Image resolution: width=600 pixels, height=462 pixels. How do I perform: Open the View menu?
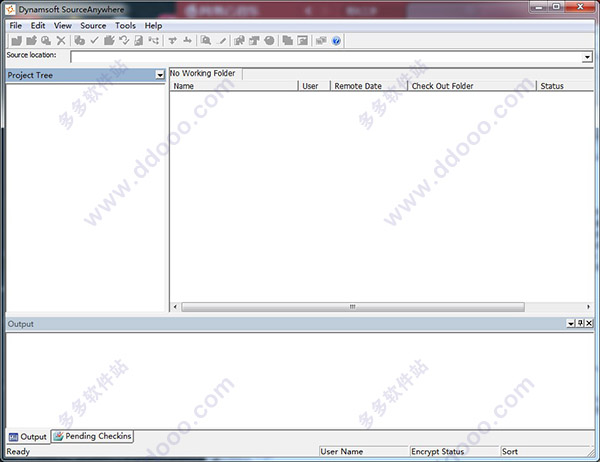[x=63, y=26]
